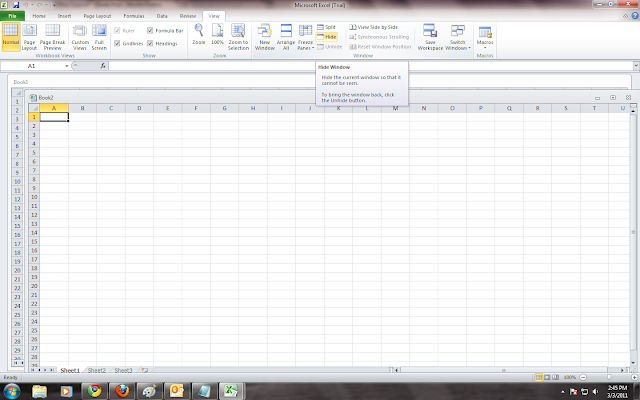This screenshot has height=400, width=640.
Task: Click into the formula bar input
Action: (x=371, y=66)
